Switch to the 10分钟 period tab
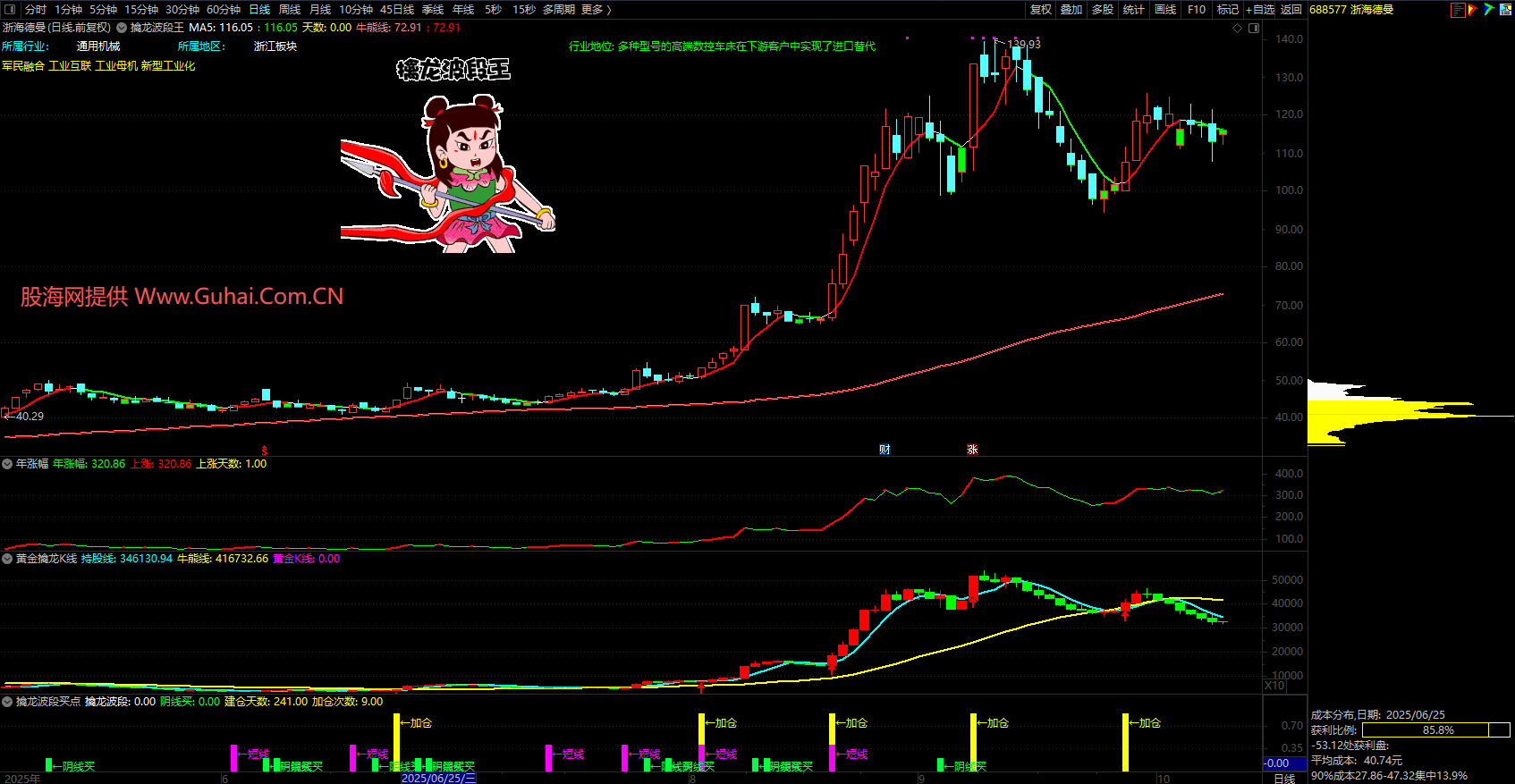Viewport: 1515px width, 784px height. click(356, 10)
